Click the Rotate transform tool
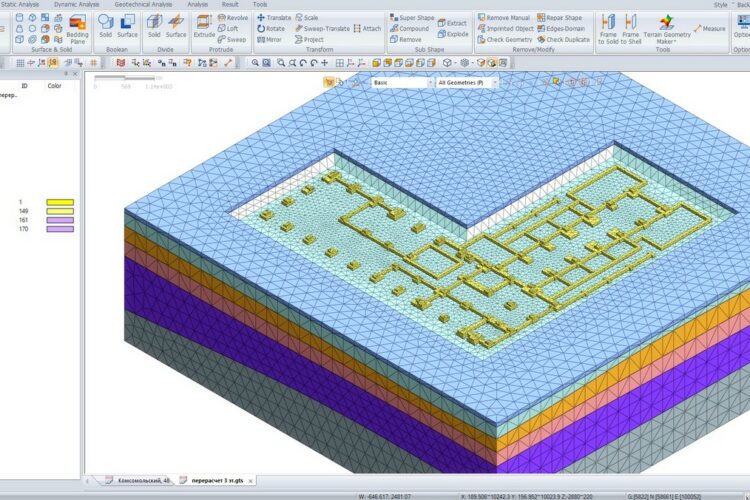Image resolution: width=750 pixels, height=500 pixels. tap(270, 29)
